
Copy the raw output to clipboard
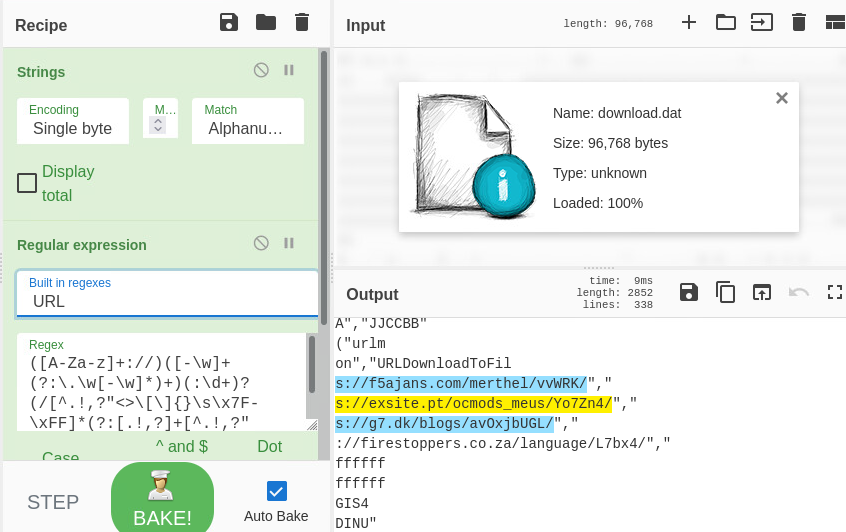pos(726,292)
